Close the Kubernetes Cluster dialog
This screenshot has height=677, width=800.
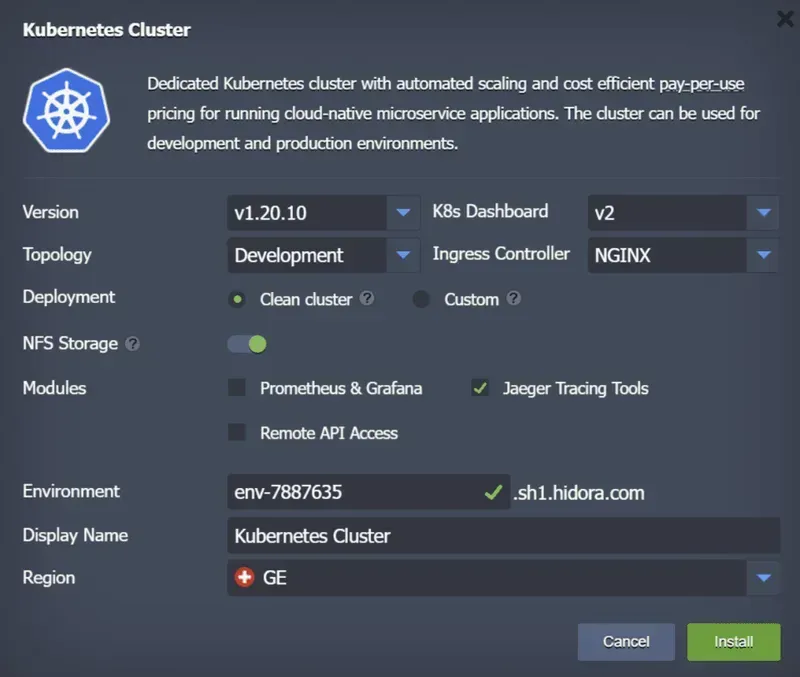click(782, 18)
